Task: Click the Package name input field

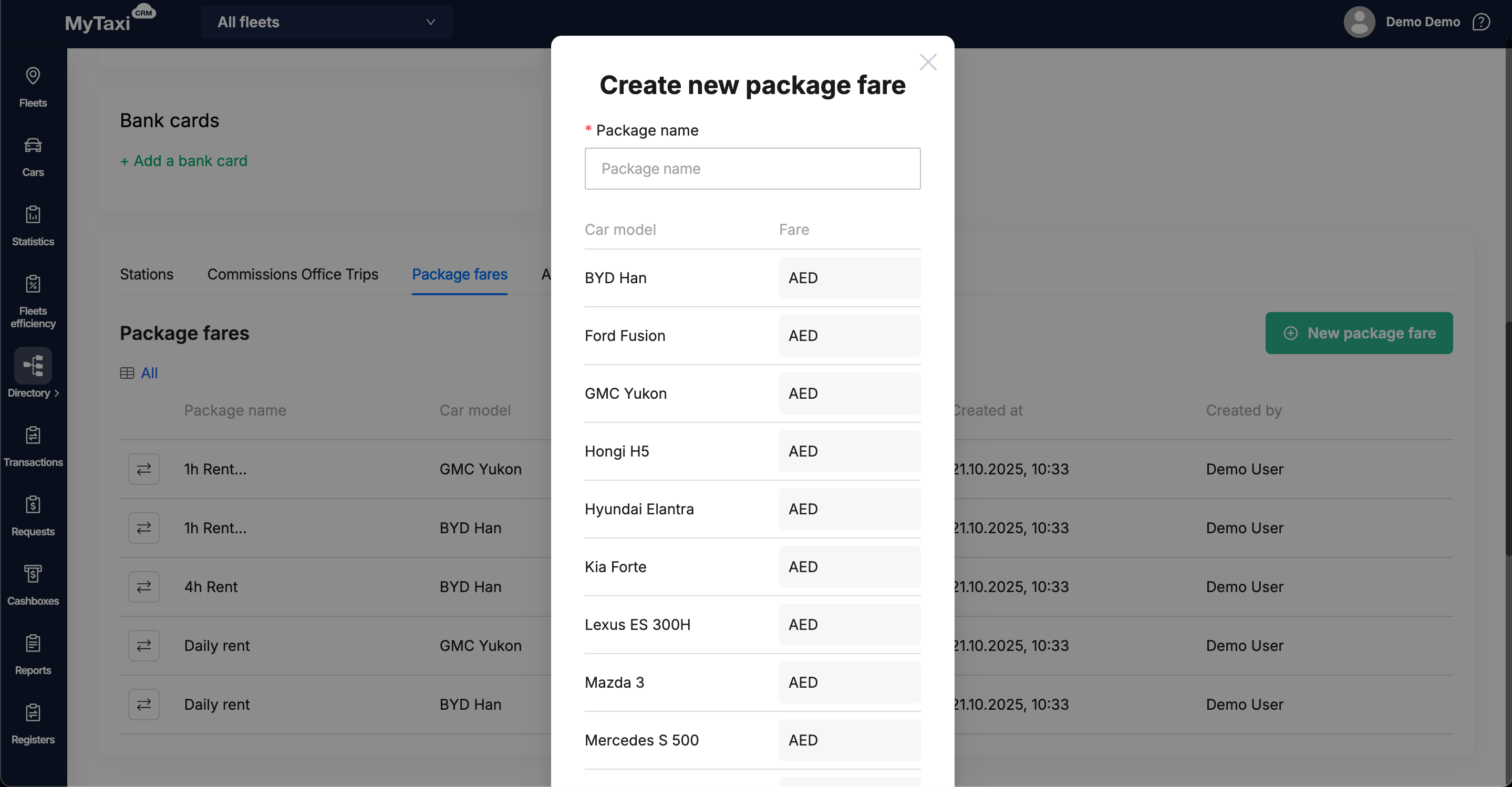Action: (752, 169)
